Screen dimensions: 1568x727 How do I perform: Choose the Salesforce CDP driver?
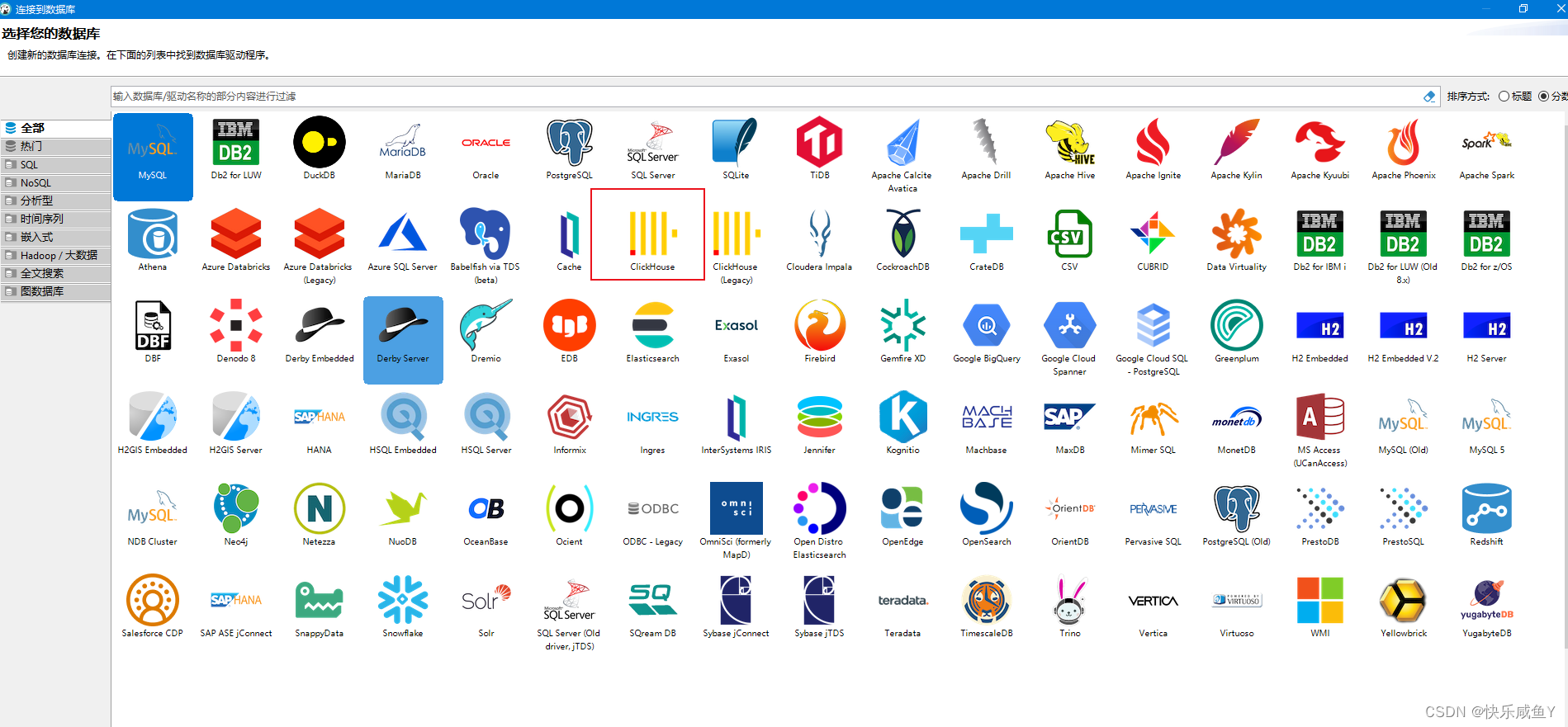(153, 607)
